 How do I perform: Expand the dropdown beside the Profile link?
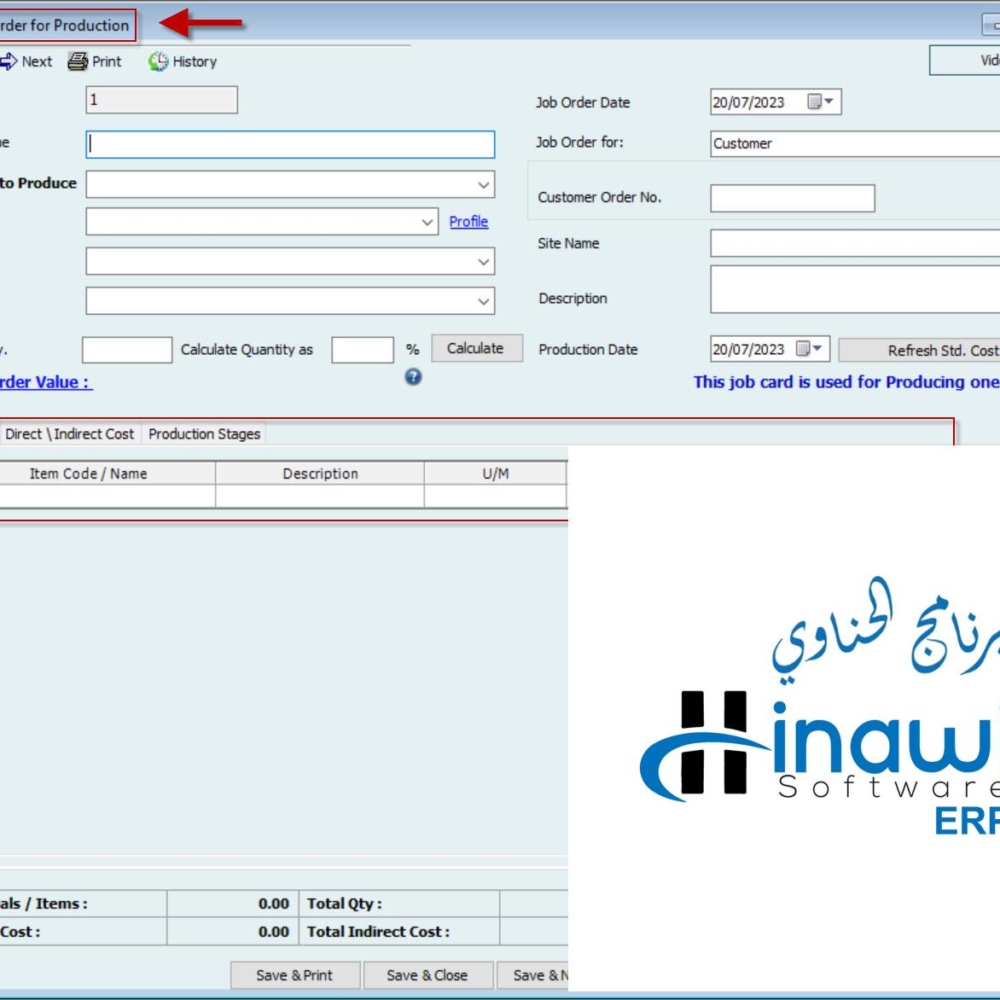pyautogui.click(x=427, y=222)
